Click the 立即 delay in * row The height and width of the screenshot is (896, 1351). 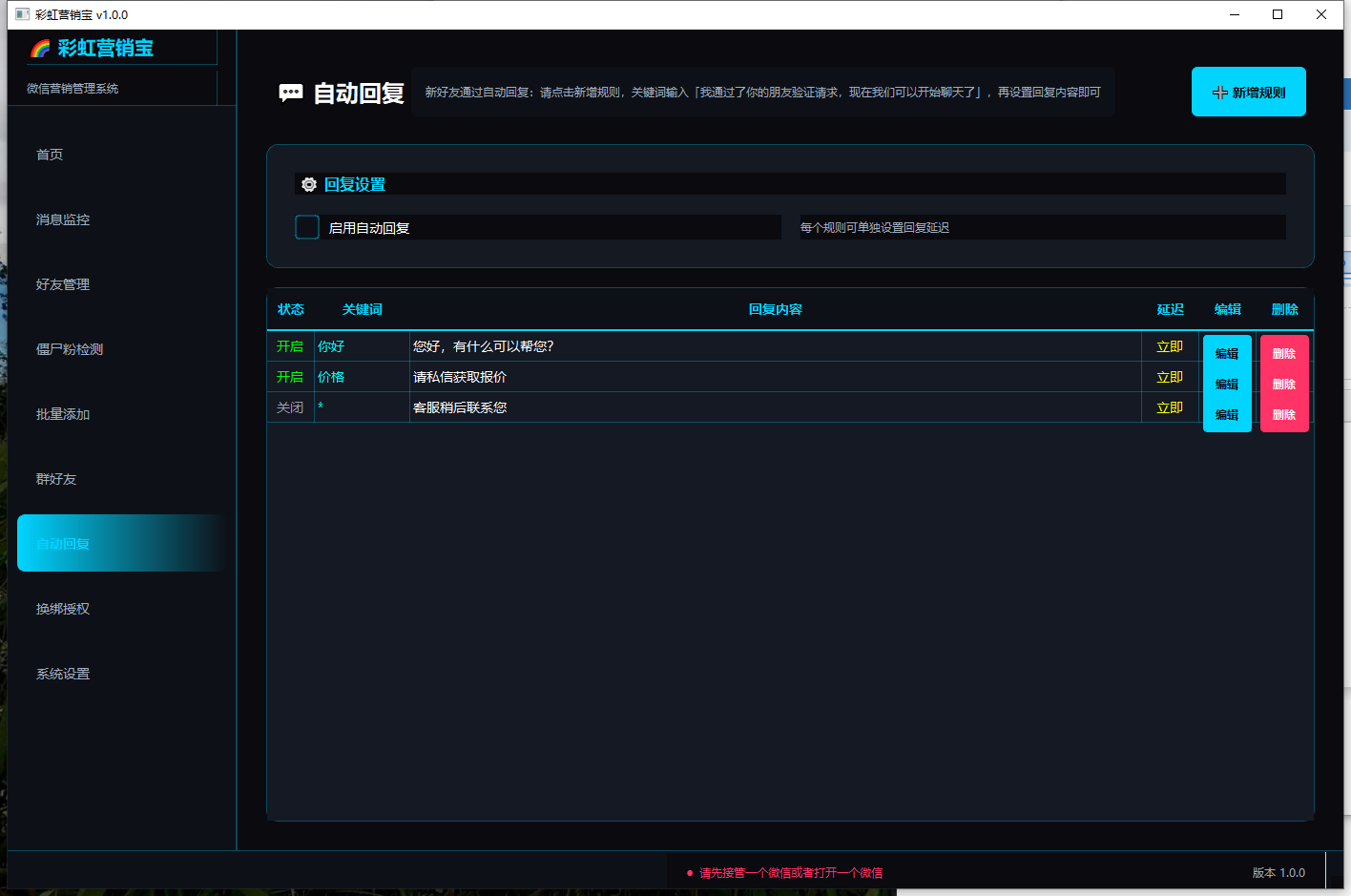point(1170,407)
